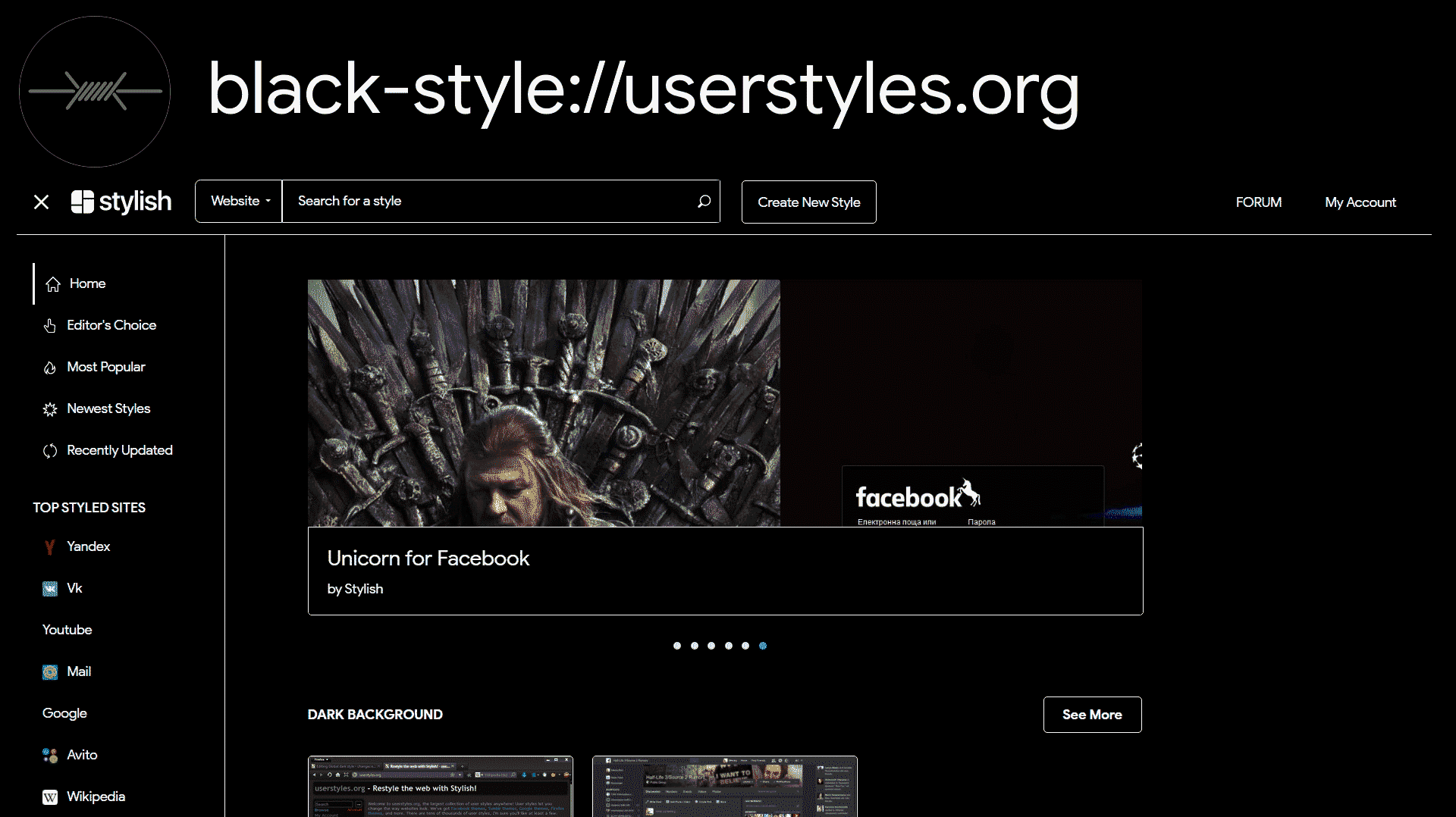Open My Account
This screenshot has width=1456, height=817.
pos(1360,202)
